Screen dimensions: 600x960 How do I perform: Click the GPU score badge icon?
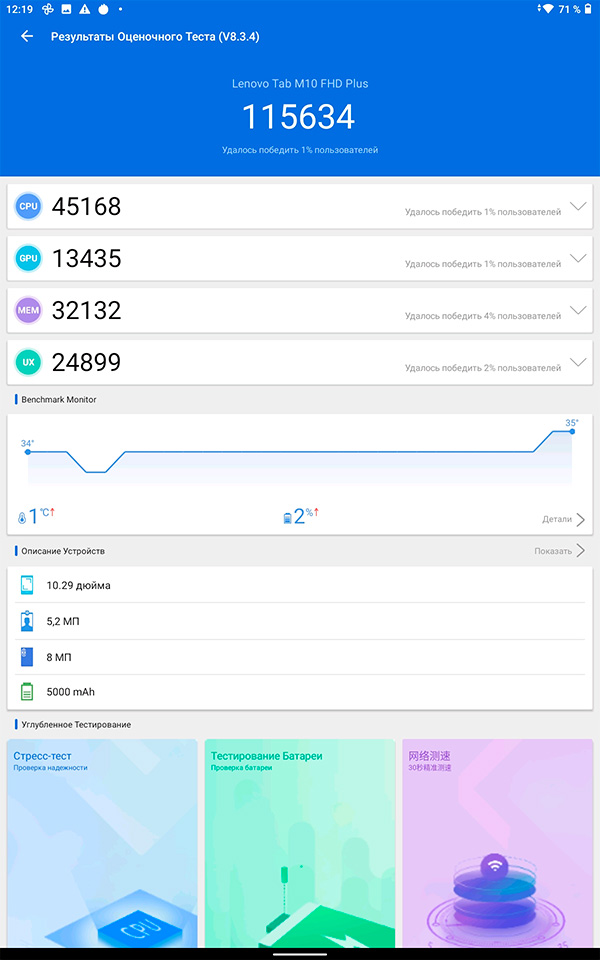[x=28, y=258]
